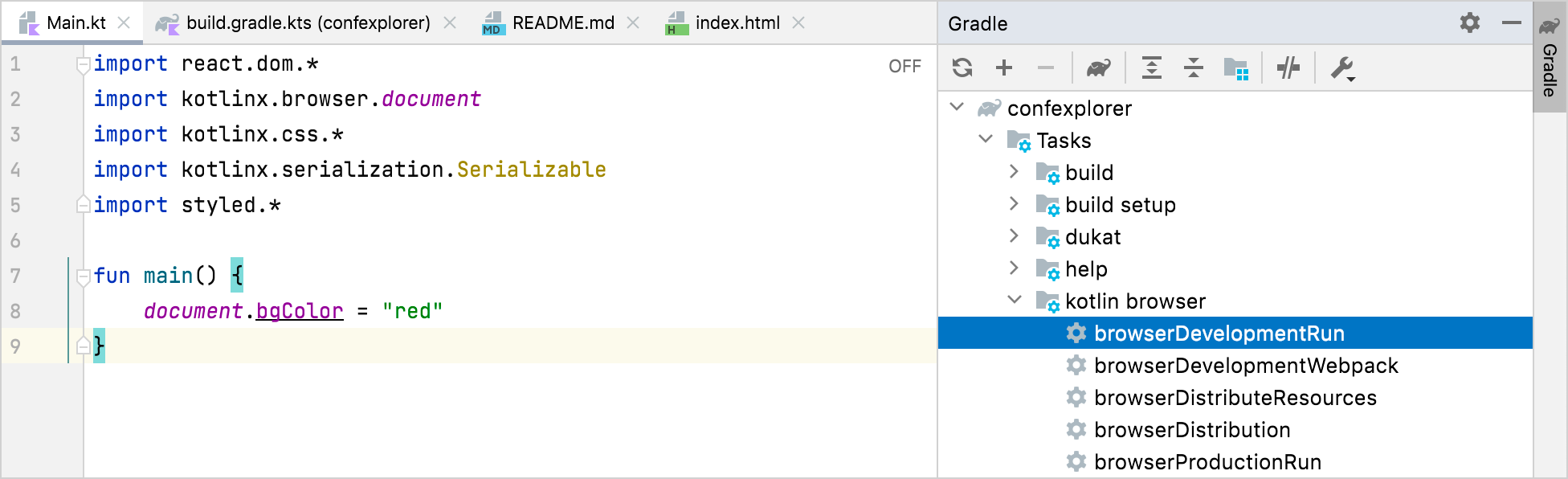
Task: Select the confexplorer project row
Action: click(1235, 108)
